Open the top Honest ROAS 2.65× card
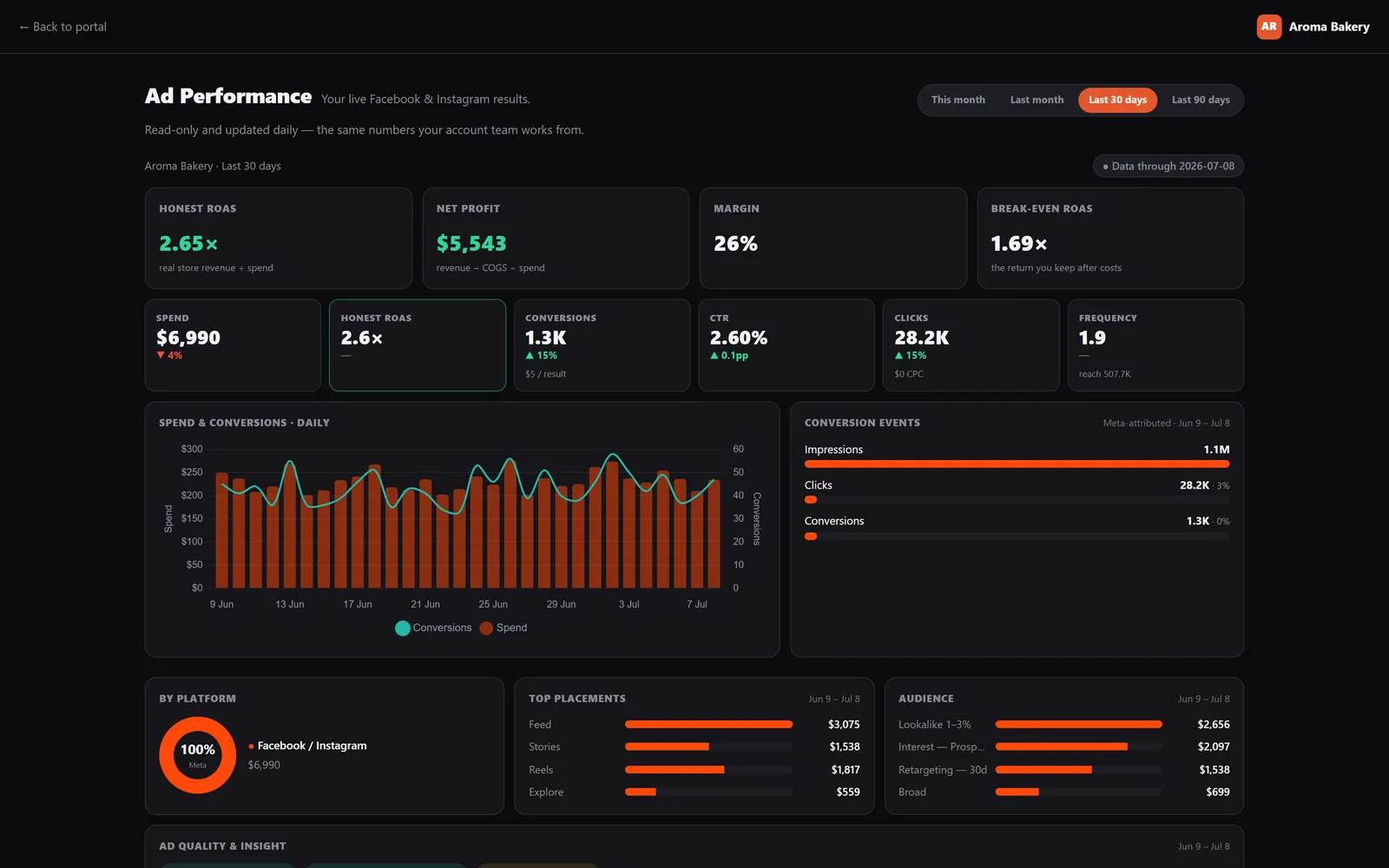The width and height of the screenshot is (1389, 868). point(278,238)
